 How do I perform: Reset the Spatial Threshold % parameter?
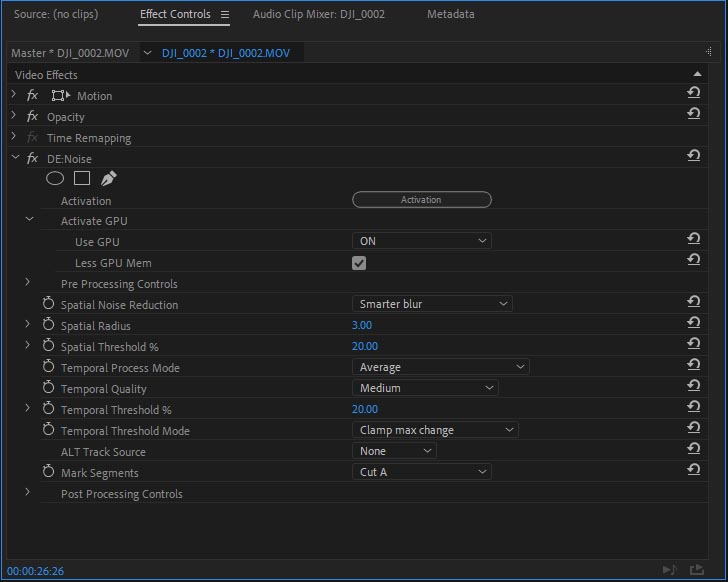tap(693, 344)
